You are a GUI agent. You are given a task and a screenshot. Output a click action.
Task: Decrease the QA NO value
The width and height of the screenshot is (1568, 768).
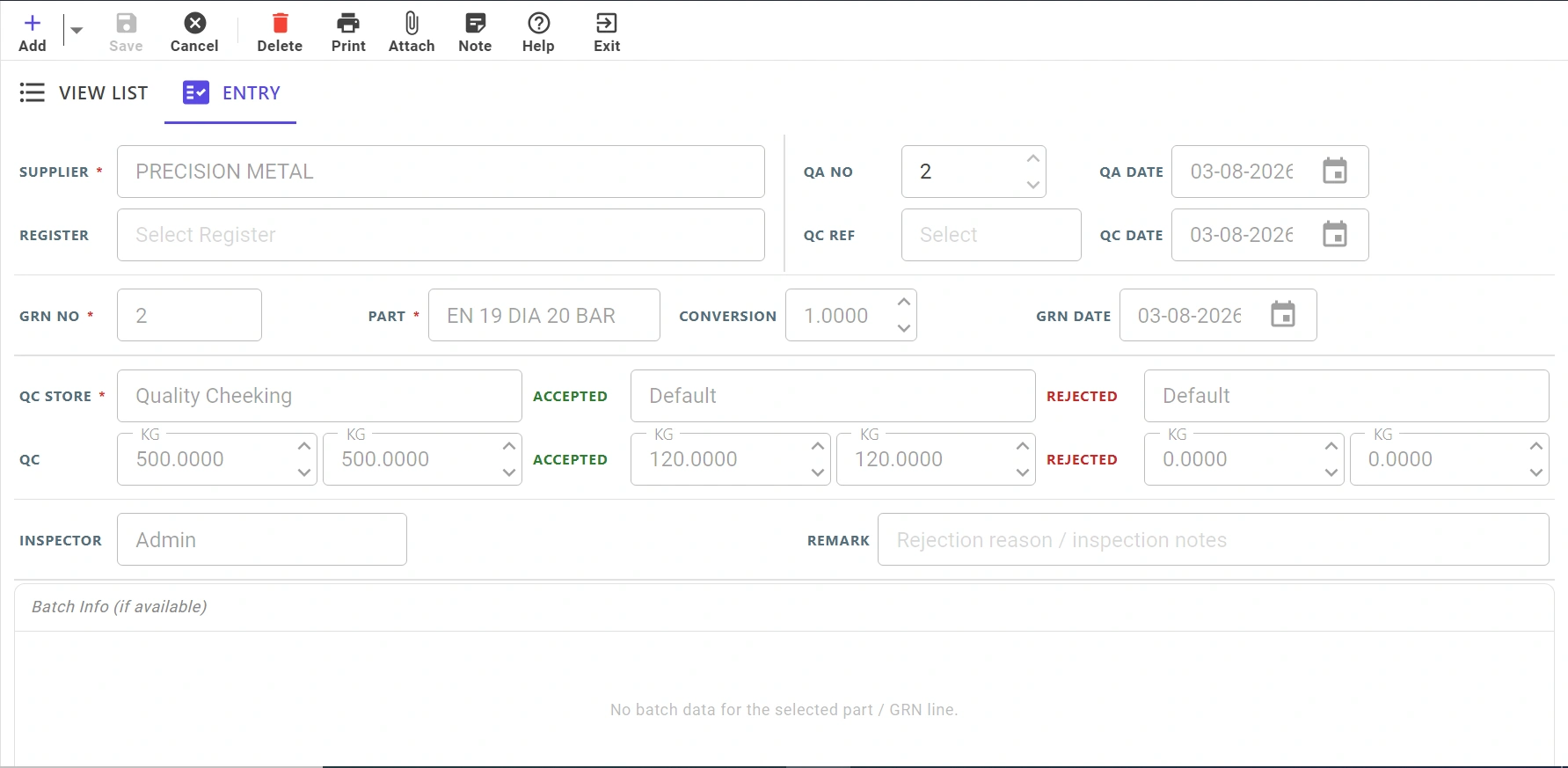point(1033,185)
